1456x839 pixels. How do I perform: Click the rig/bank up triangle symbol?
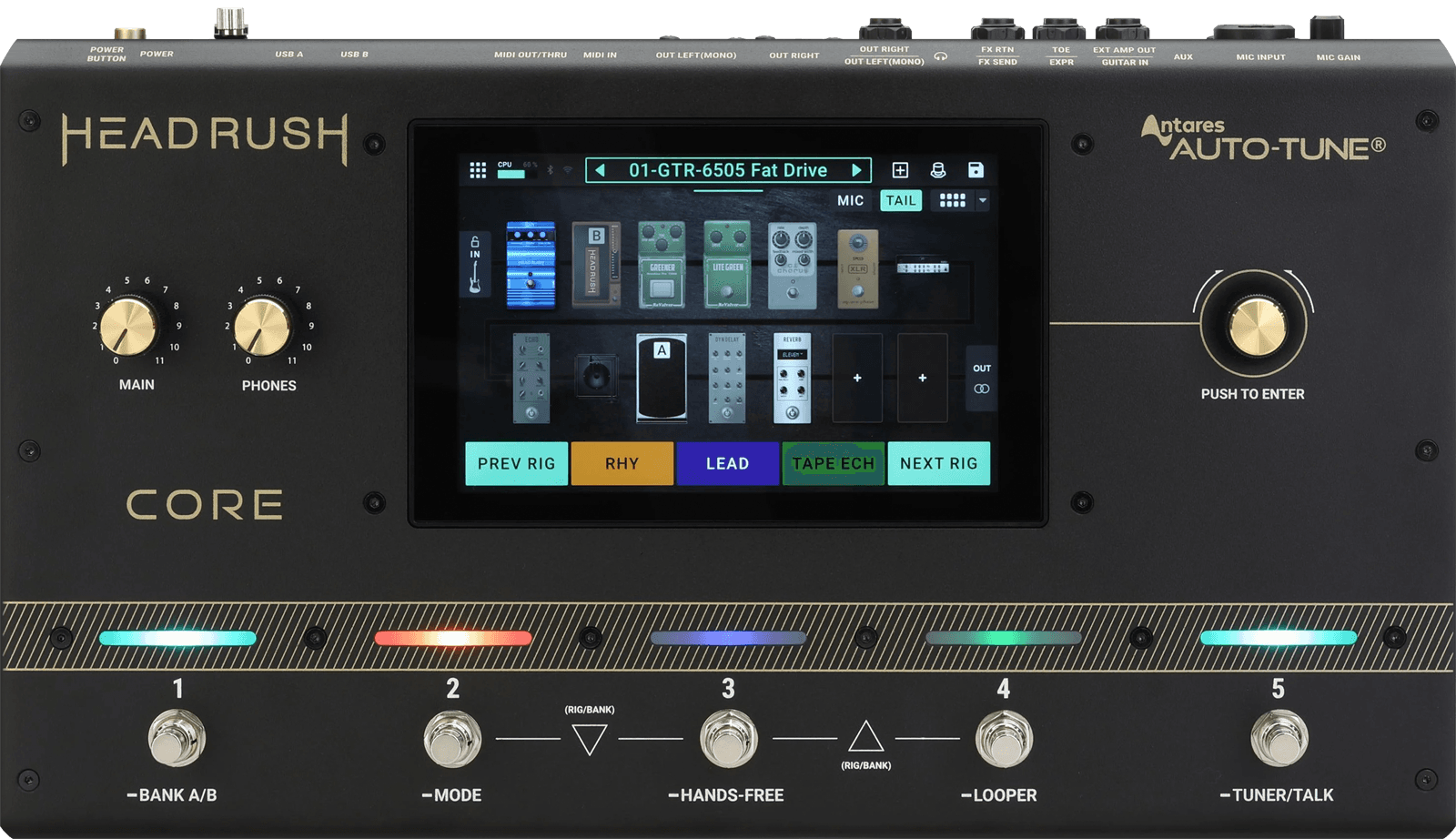click(x=865, y=737)
